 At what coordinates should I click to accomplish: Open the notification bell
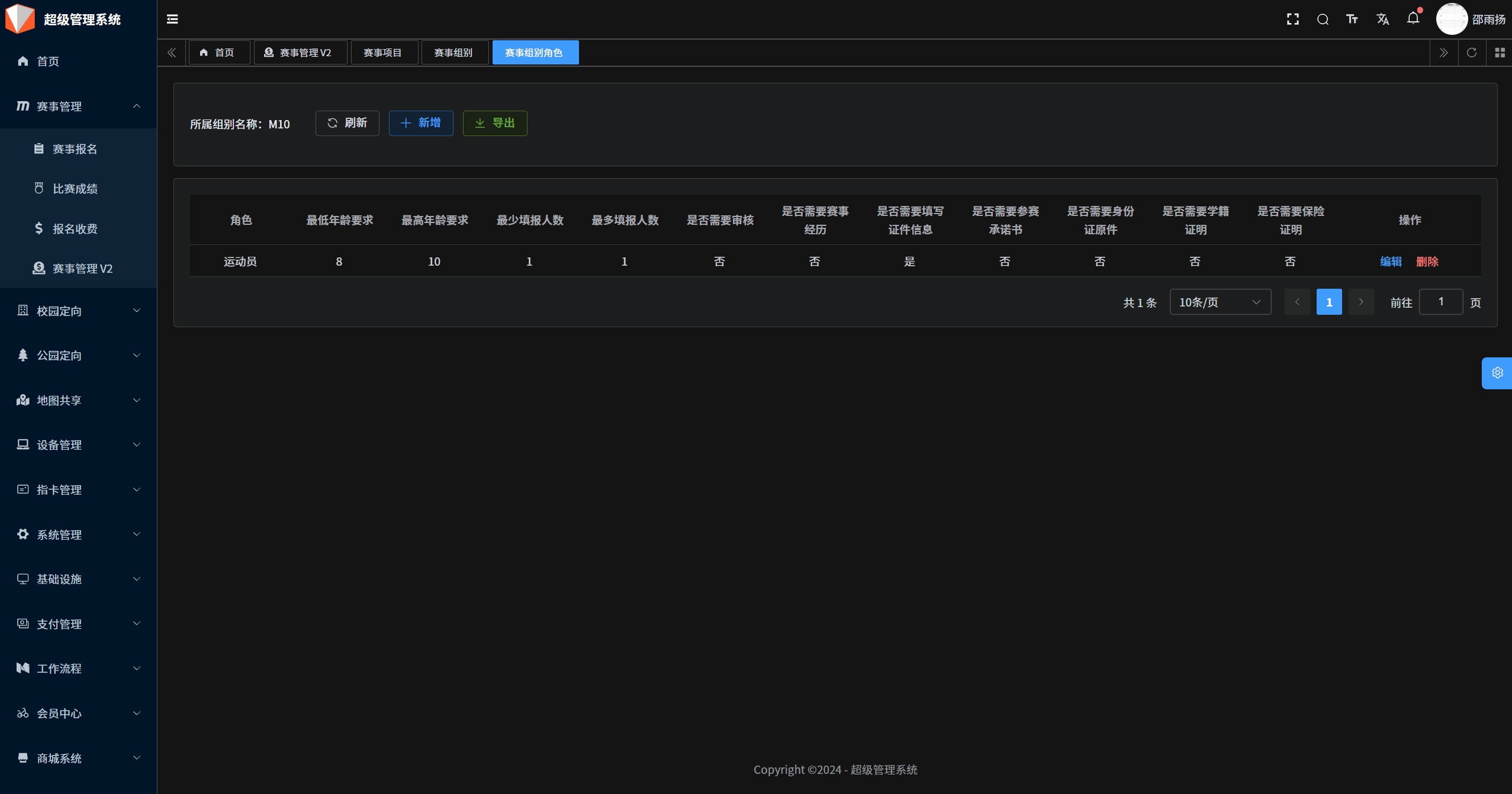click(x=1413, y=18)
